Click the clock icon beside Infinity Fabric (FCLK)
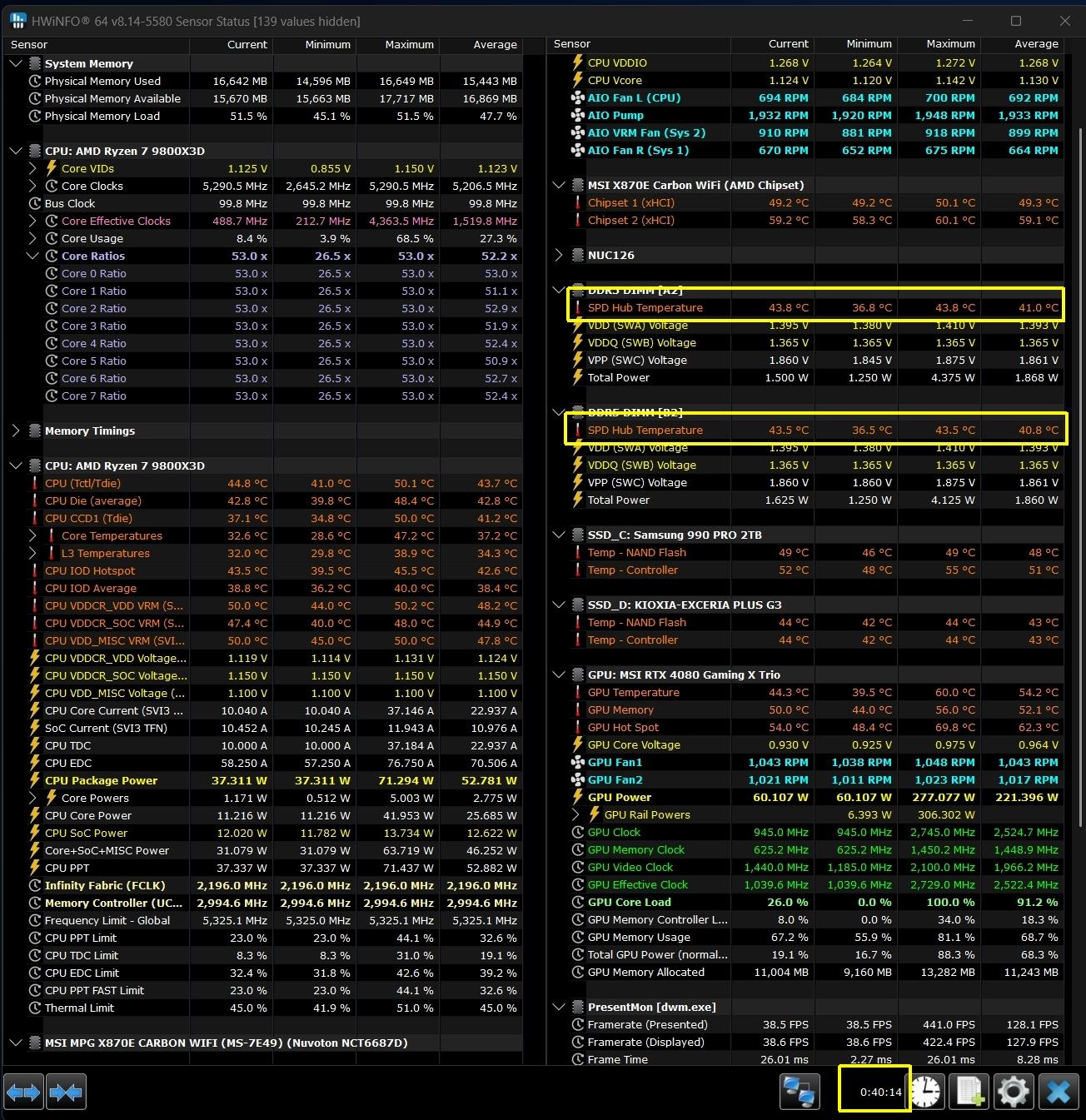The height and width of the screenshot is (1120, 1086). (x=35, y=886)
